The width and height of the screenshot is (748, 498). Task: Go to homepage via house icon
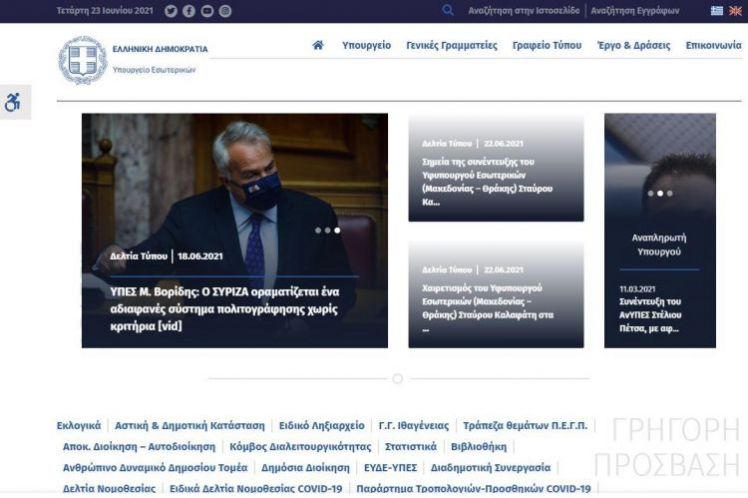318,46
